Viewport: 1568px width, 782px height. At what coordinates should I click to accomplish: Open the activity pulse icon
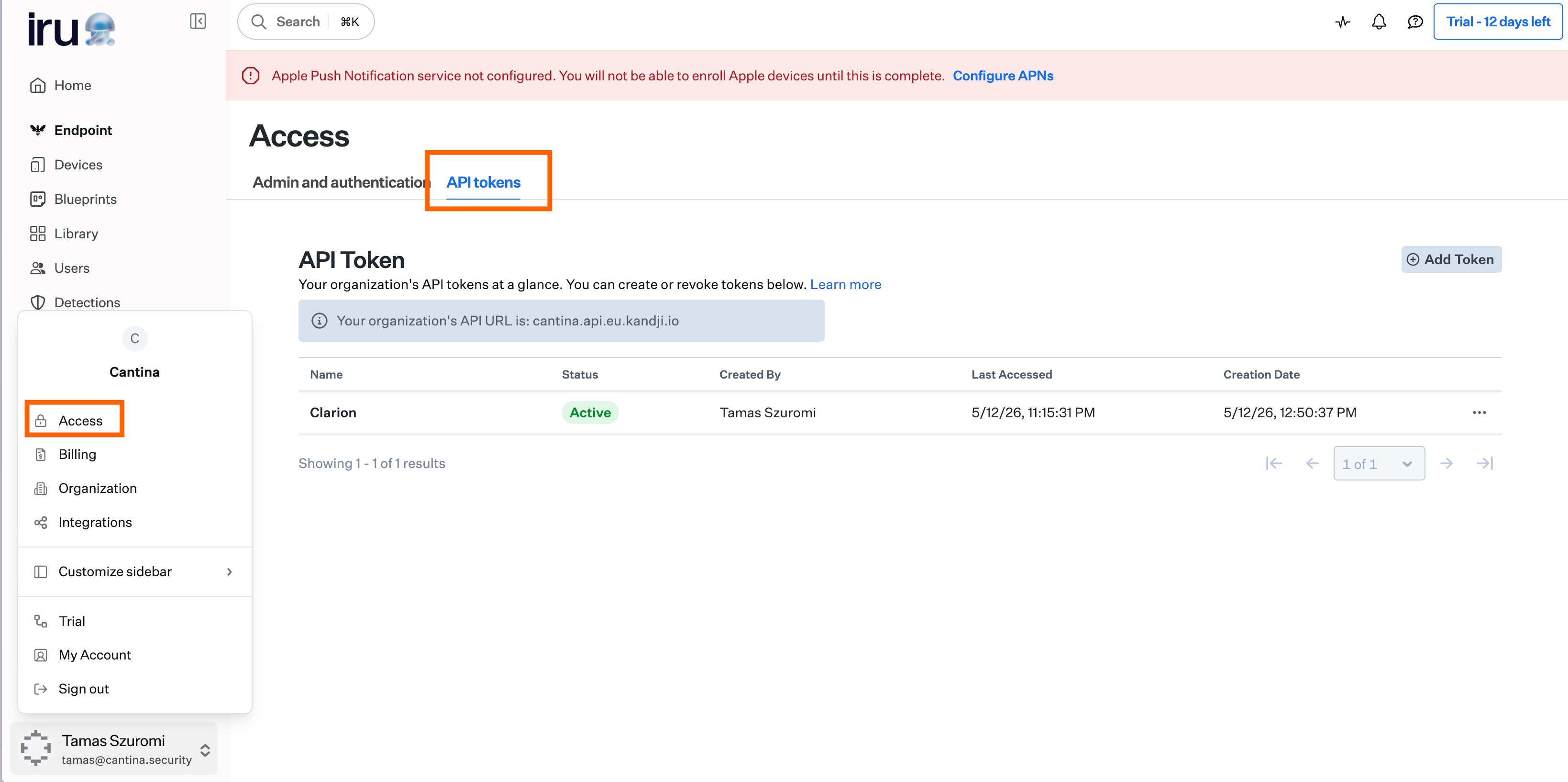(x=1343, y=22)
